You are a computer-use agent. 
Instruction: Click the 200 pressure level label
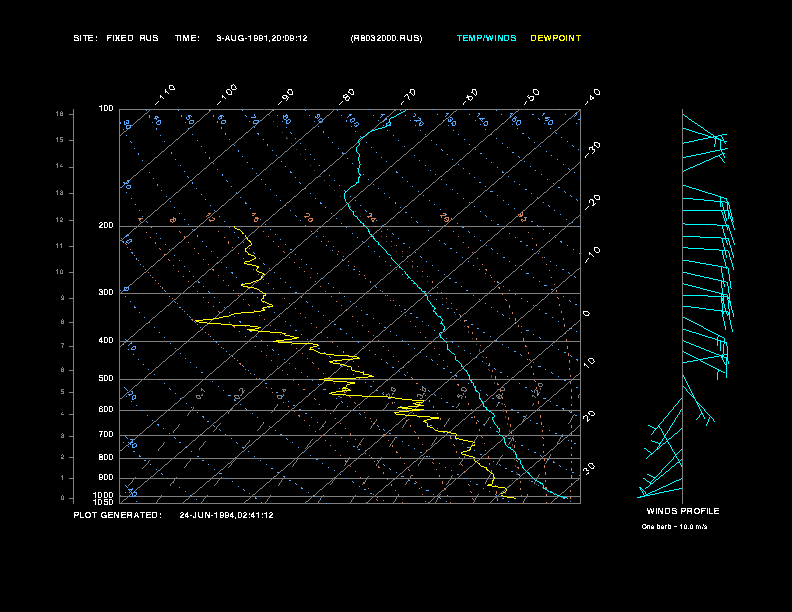tap(106, 226)
